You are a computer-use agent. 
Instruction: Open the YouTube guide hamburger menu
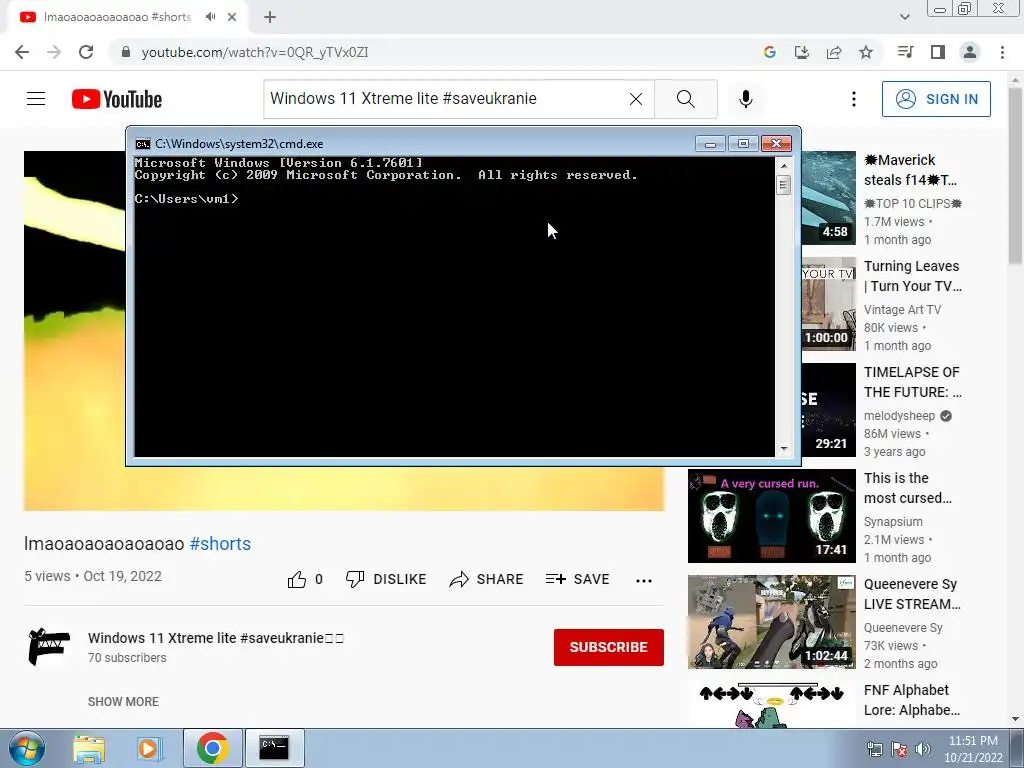coord(36,99)
